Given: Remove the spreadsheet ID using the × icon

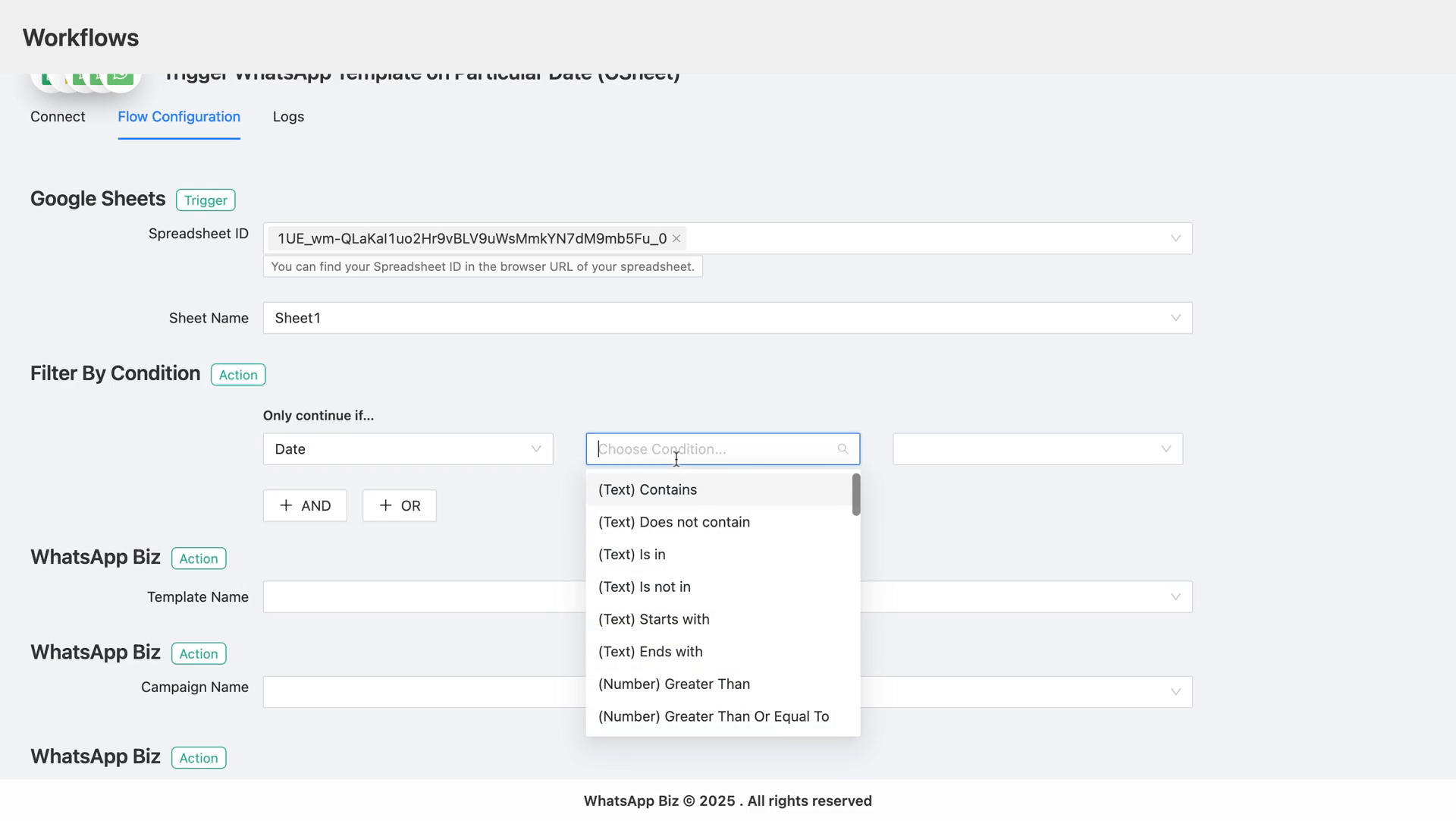Looking at the screenshot, I should 676,237.
